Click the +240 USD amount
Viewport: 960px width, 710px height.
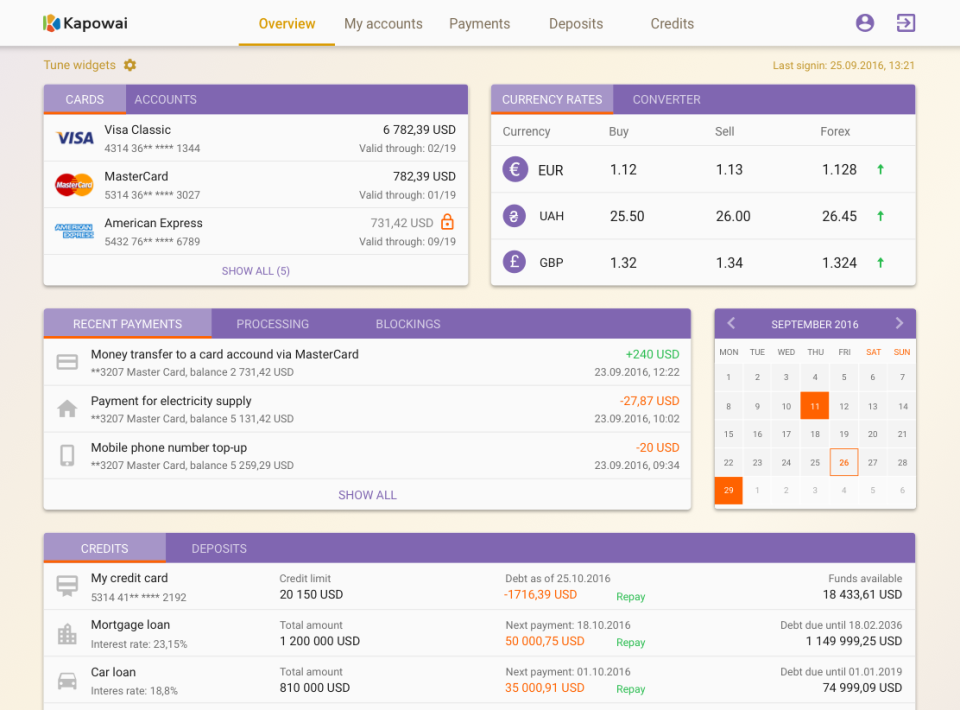[x=652, y=354]
